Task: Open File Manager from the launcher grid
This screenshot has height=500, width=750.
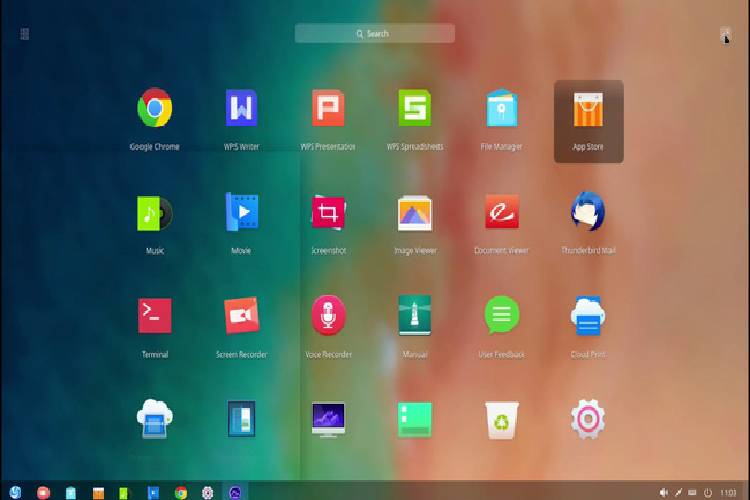Action: [501, 108]
